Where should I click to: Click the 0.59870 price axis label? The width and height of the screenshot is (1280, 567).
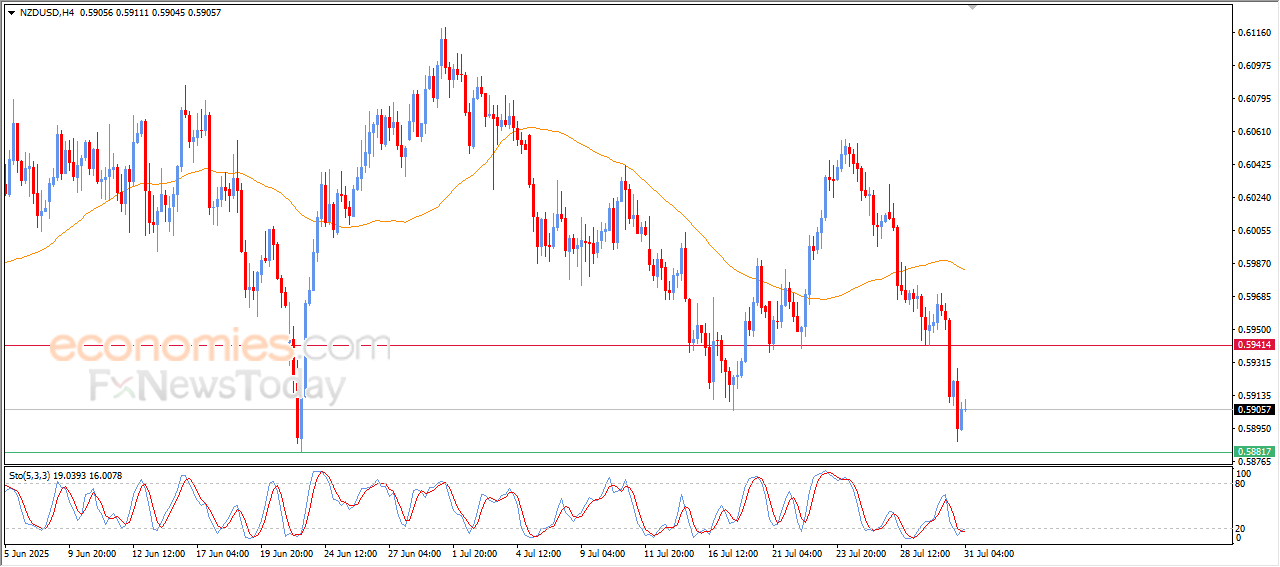click(x=1254, y=264)
